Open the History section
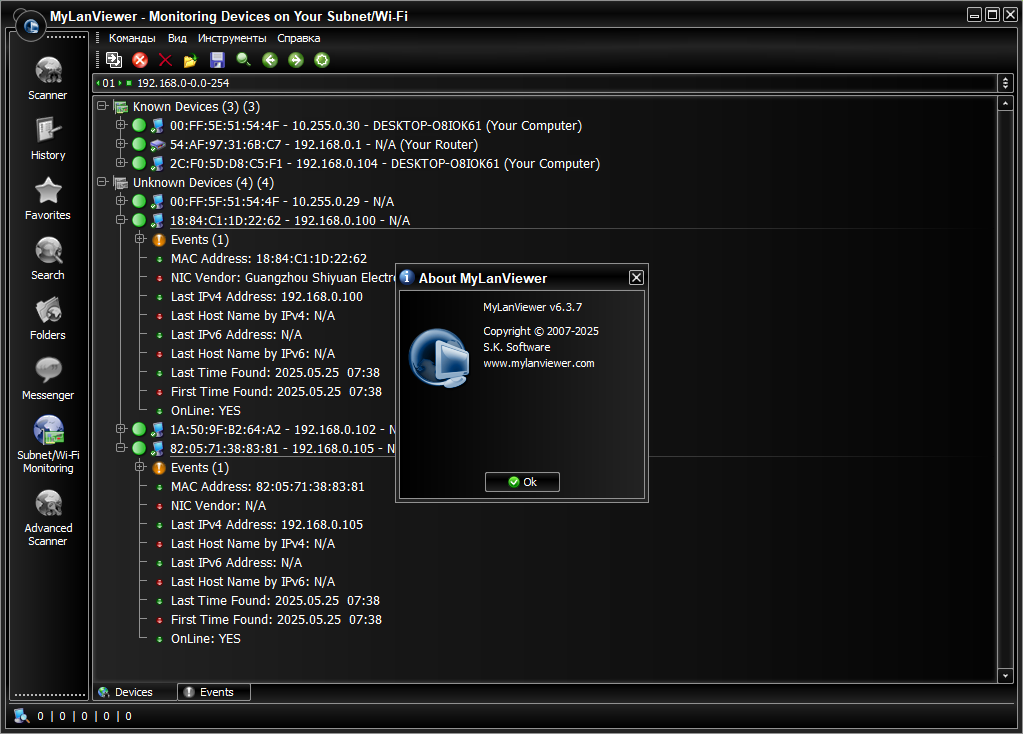1023x734 pixels. (x=48, y=138)
